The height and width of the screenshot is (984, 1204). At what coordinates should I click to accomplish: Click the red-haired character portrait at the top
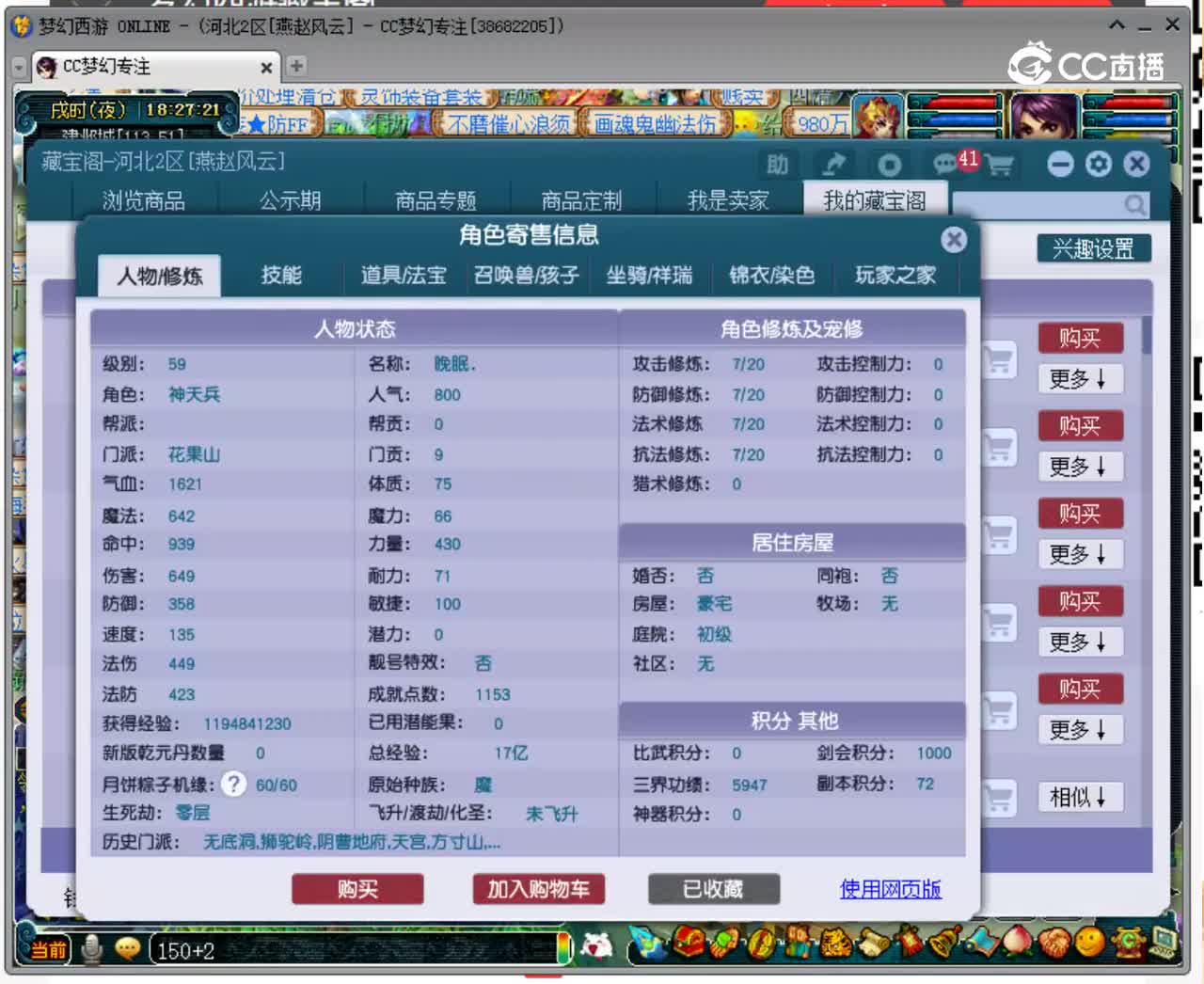(x=877, y=117)
